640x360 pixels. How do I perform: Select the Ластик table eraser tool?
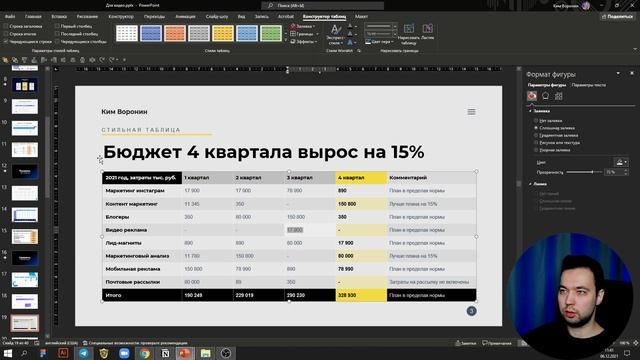click(x=427, y=32)
